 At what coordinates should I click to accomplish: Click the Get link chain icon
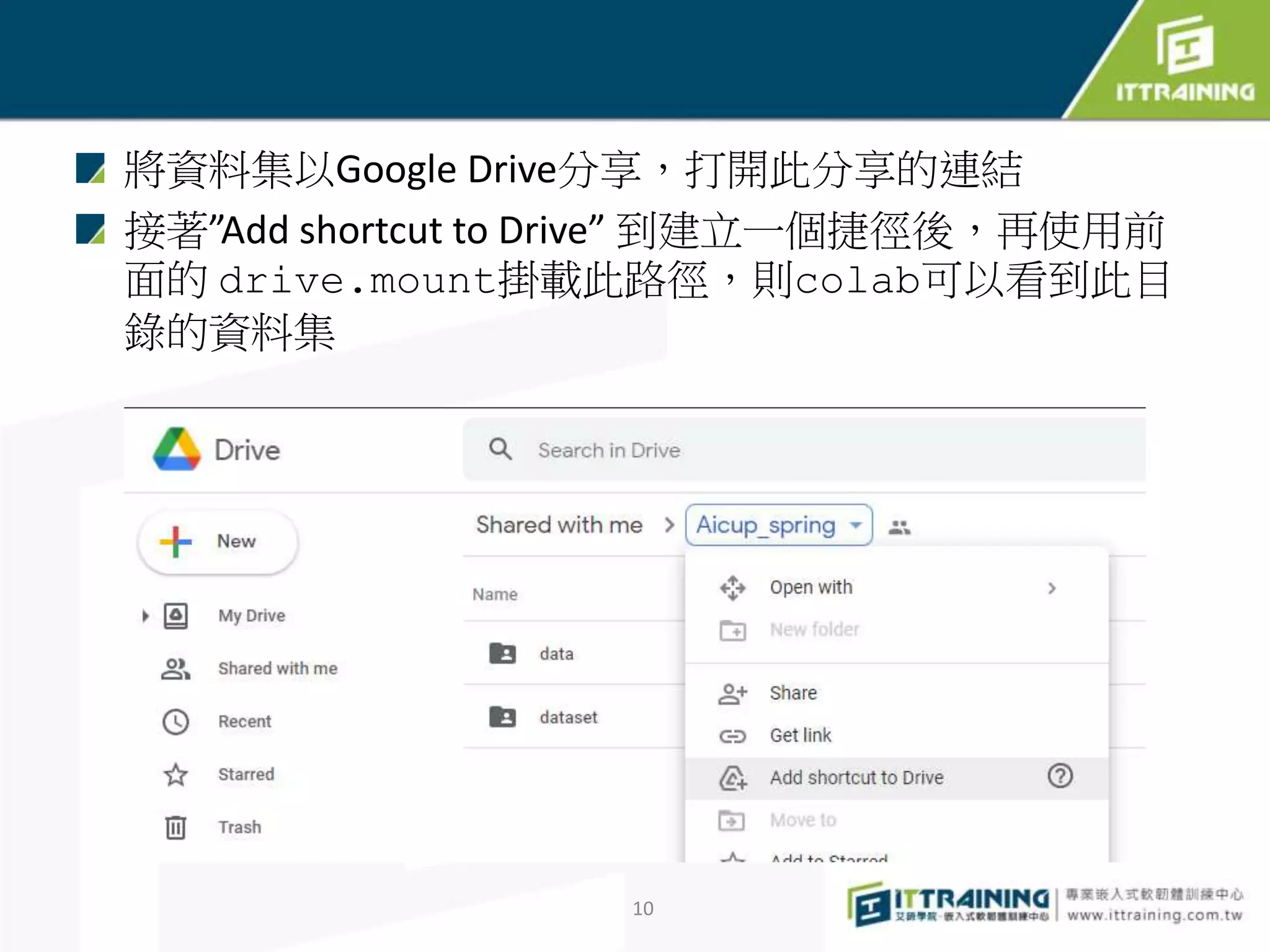[732, 736]
